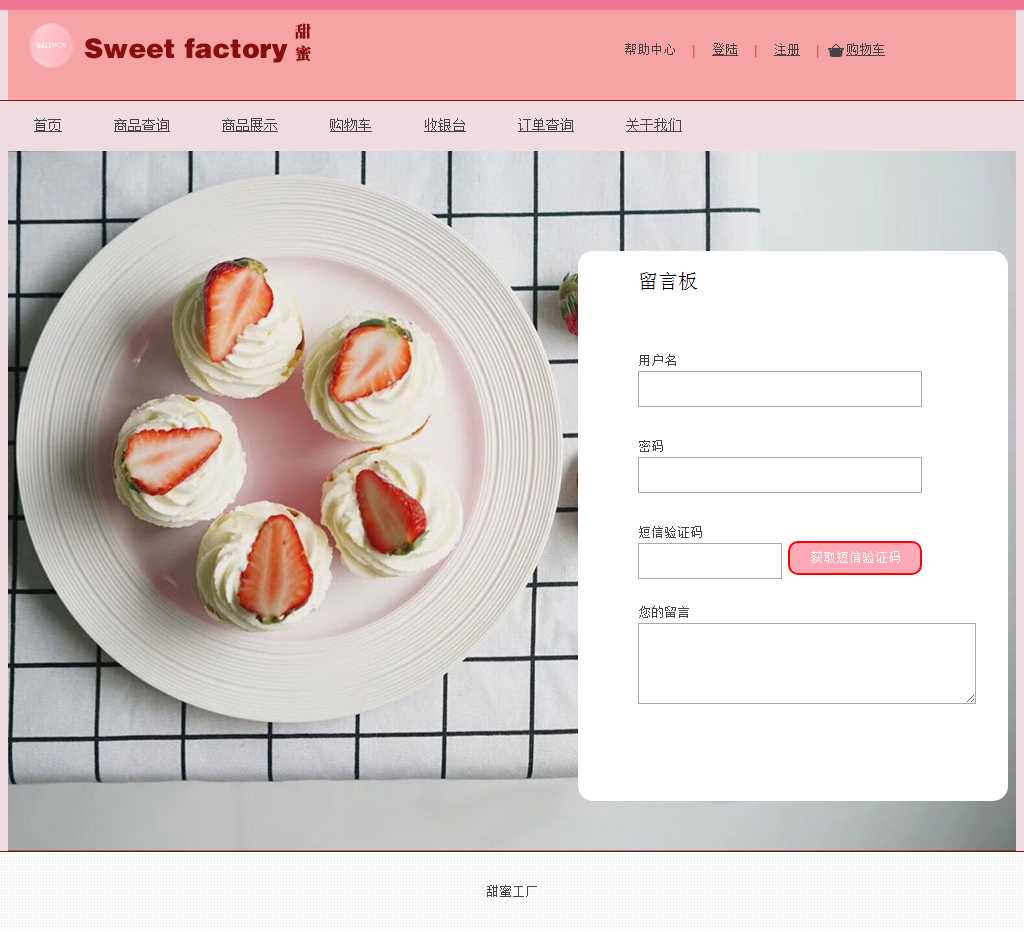Open 订单查询 order lookup menu item
Viewport: 1024px width, 932px height.
coord(545,125)
